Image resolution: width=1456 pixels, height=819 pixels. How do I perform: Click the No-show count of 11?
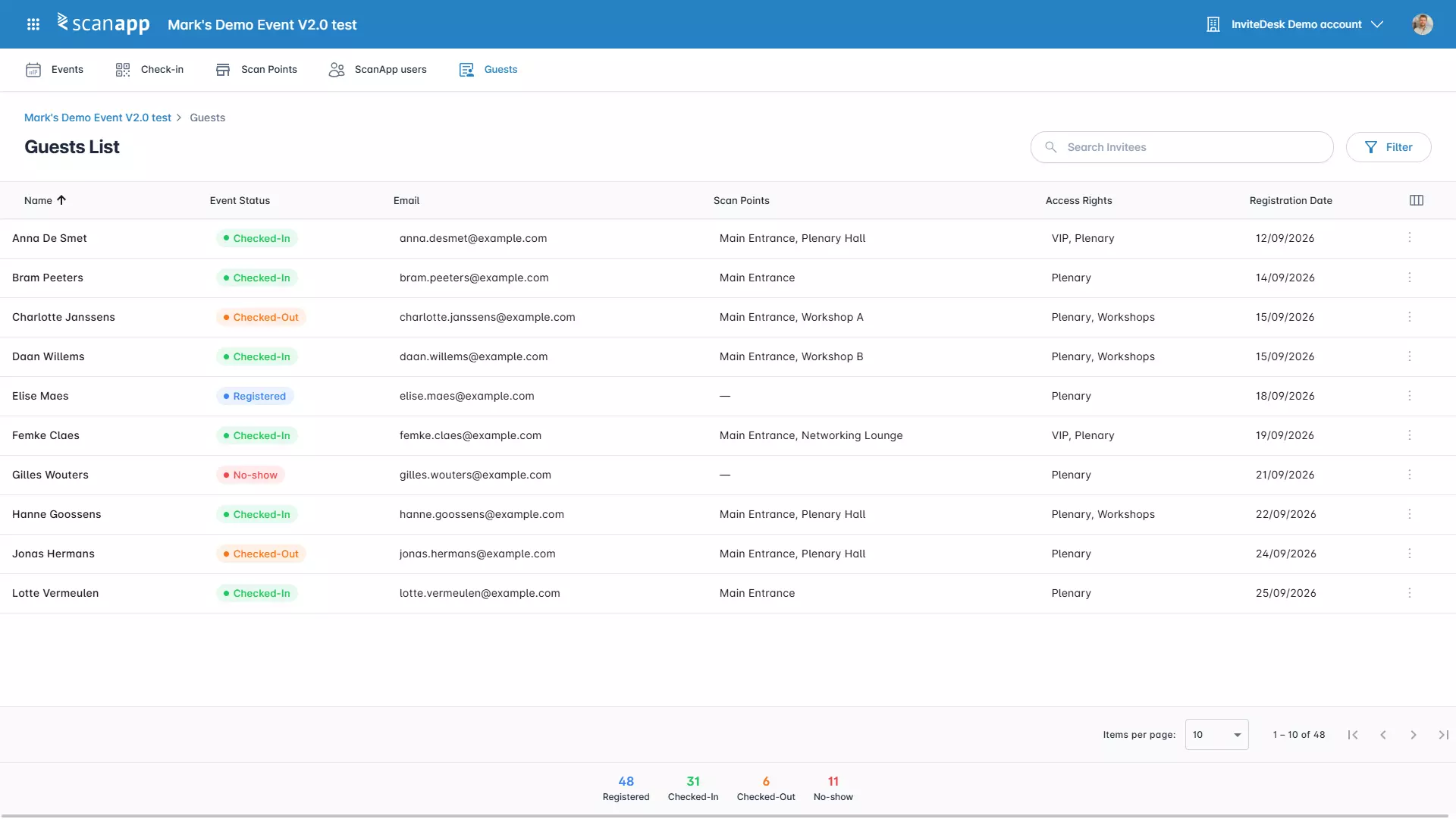833,788
